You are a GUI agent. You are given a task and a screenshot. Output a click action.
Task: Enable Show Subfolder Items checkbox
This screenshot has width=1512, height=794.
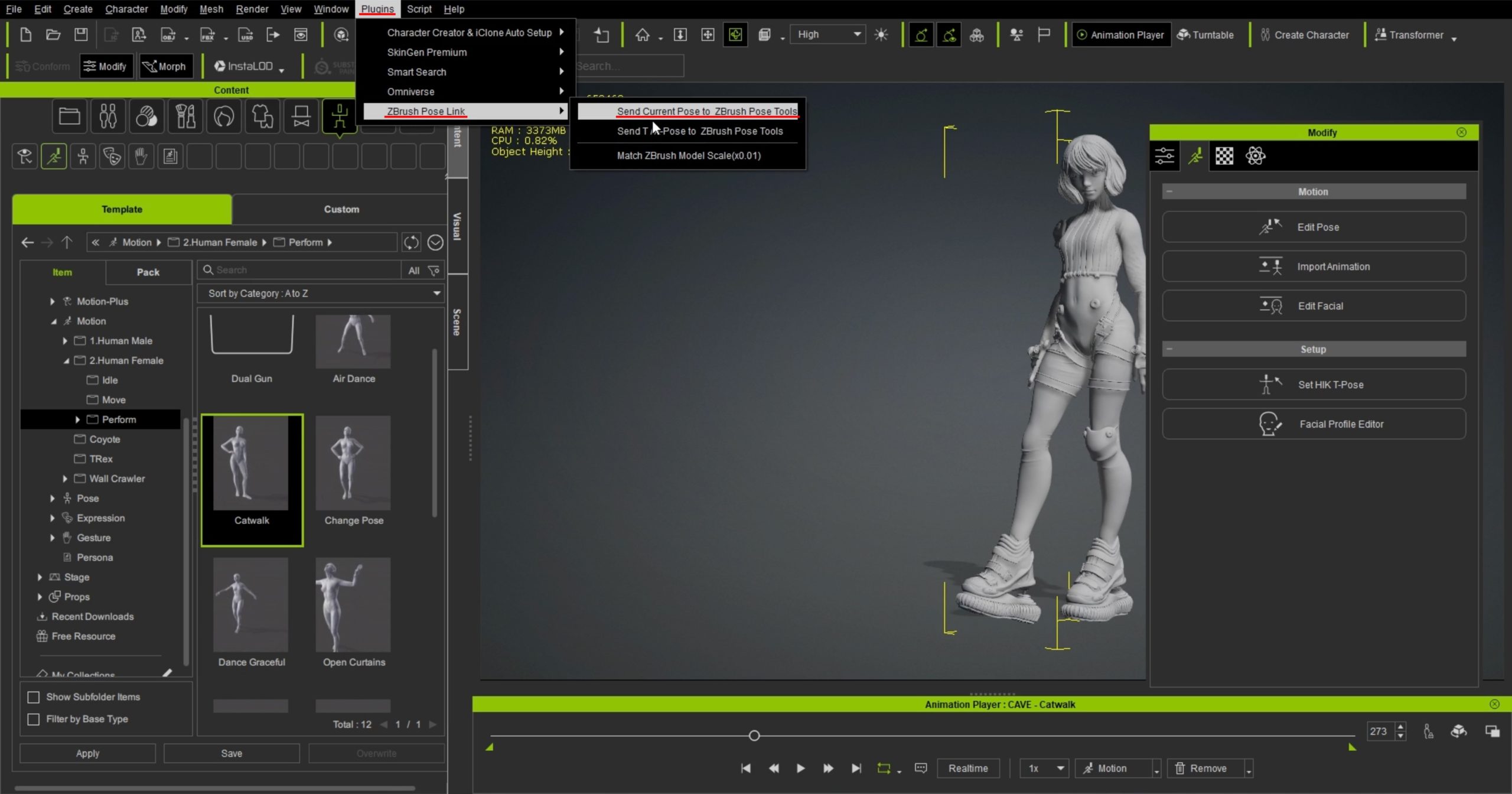(x=34, y=697)
